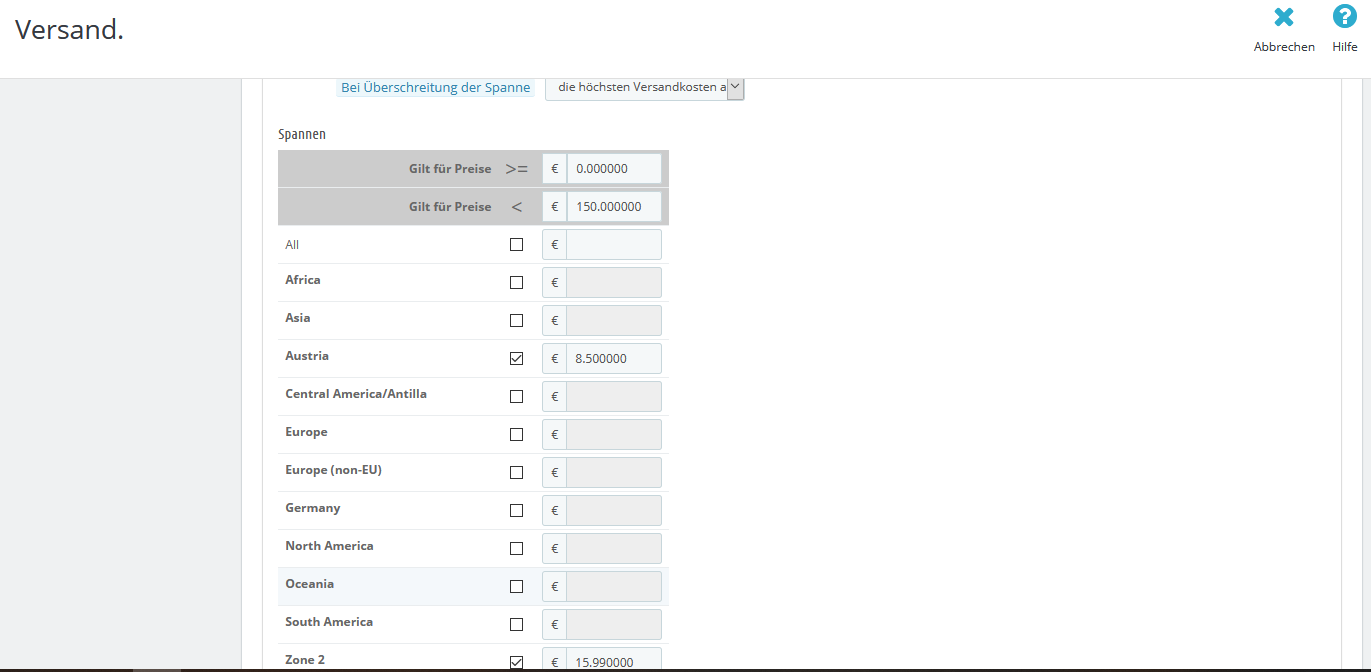Click the Bei Überschreitung der Spanne label
The height and width of the screenshot is (672, 1371).
pos(436,88)
